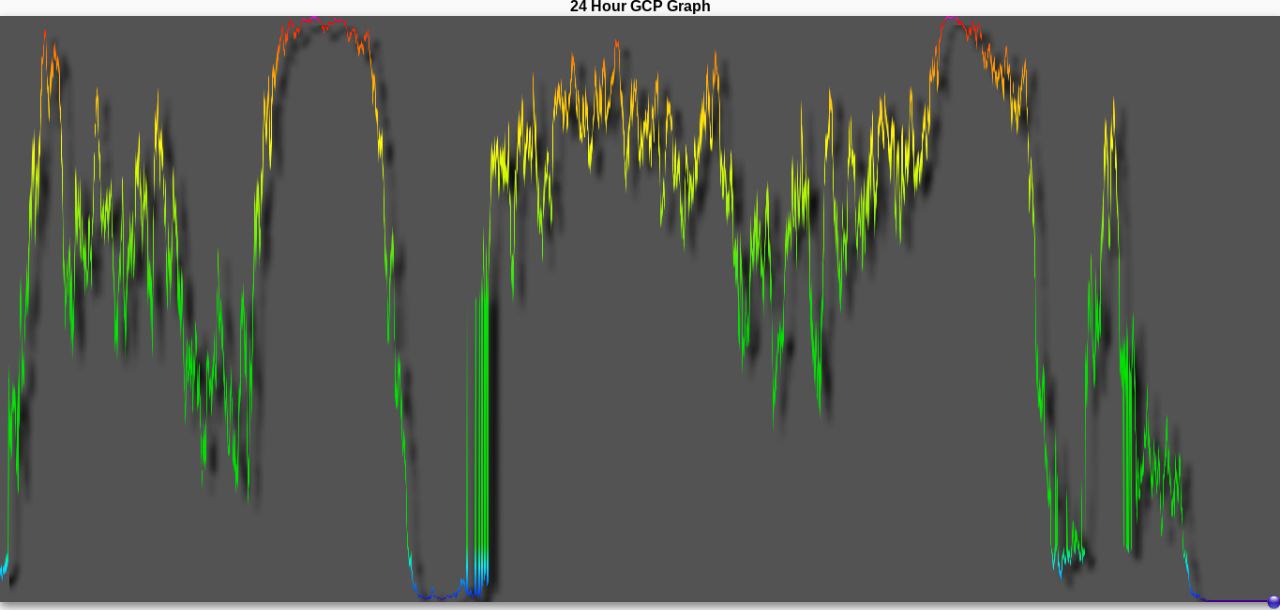Select the purple current-value dot marker

click(x=1273, y=601)
